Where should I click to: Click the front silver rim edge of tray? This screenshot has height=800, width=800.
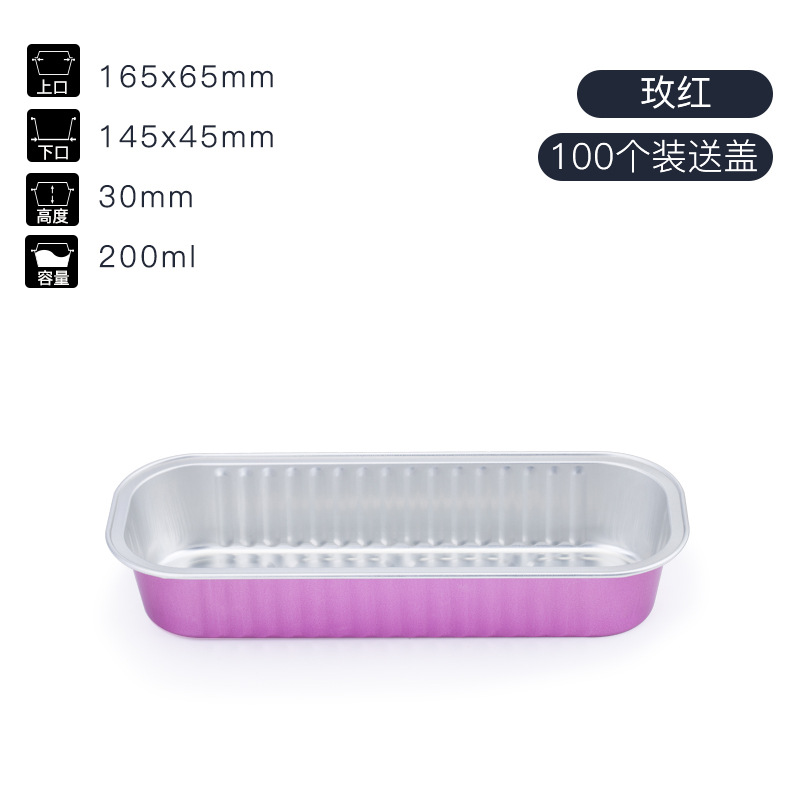398,572
